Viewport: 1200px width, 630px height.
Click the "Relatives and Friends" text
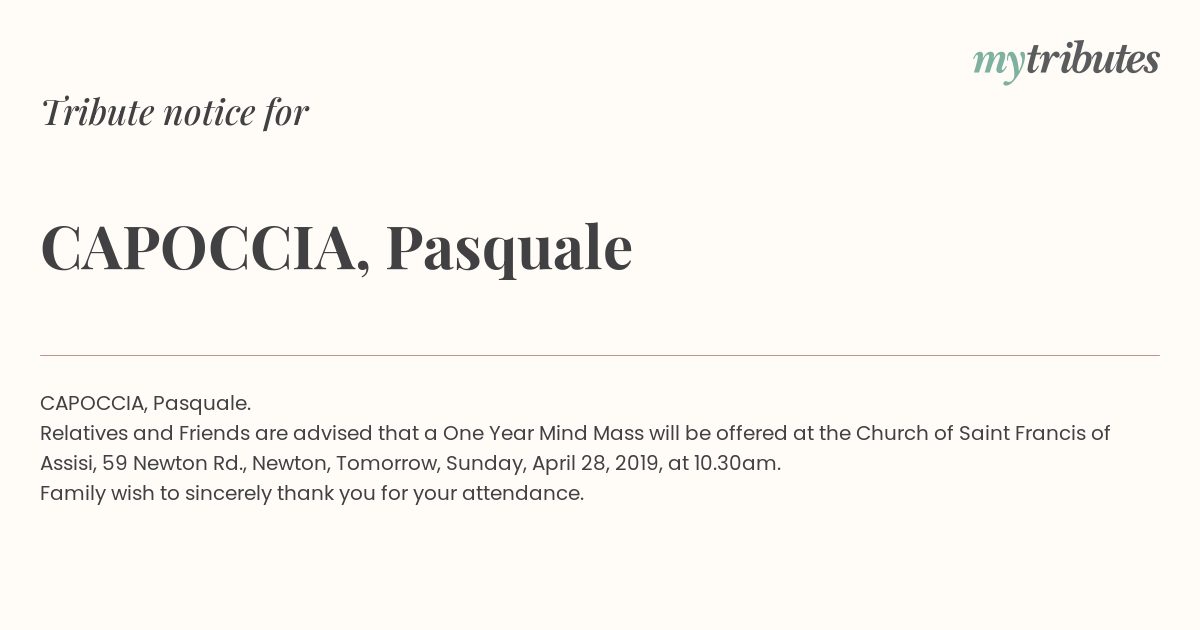click(x=144, y=433)
